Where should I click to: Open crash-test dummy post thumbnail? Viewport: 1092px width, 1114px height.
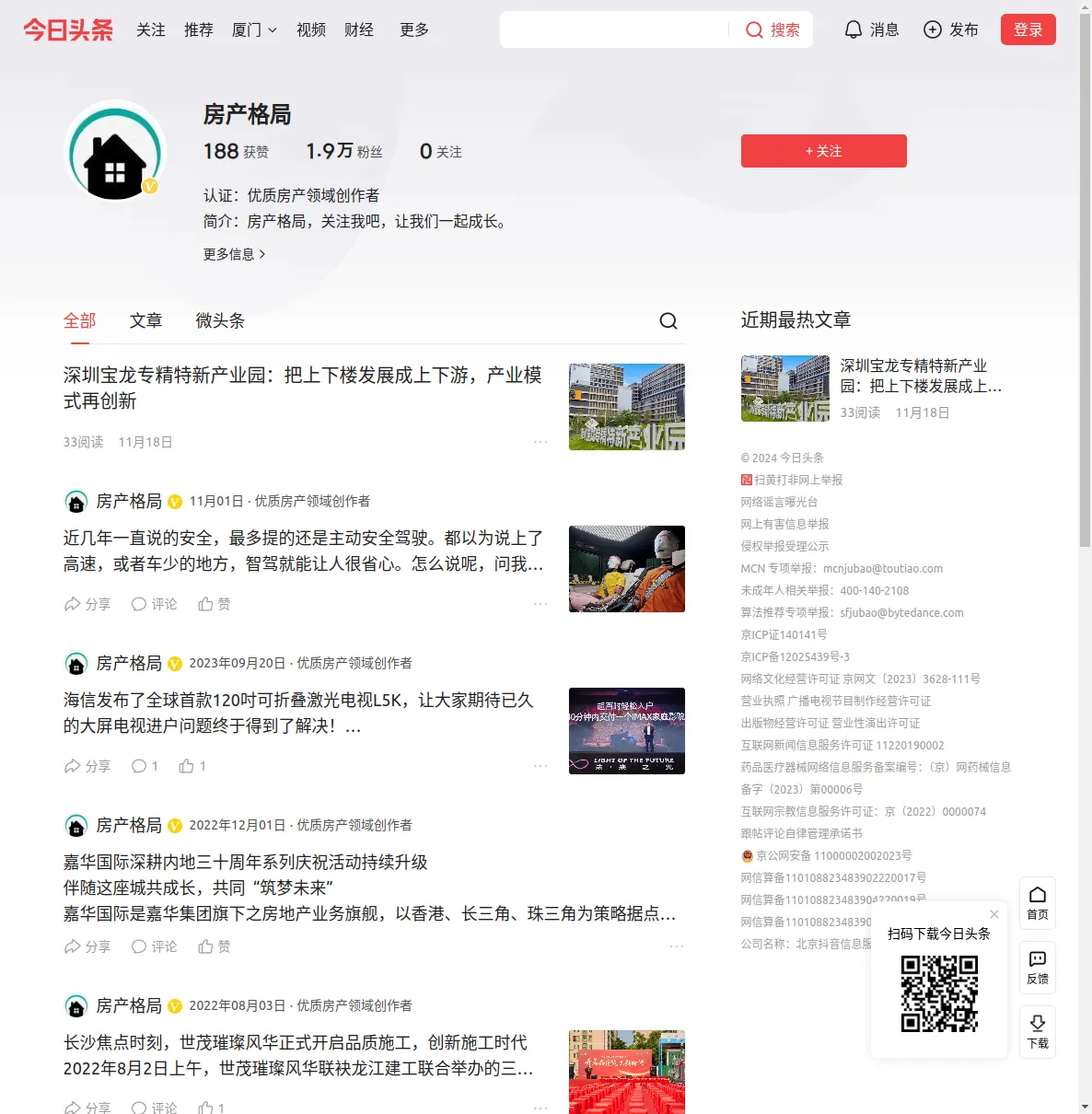point(627,569)
